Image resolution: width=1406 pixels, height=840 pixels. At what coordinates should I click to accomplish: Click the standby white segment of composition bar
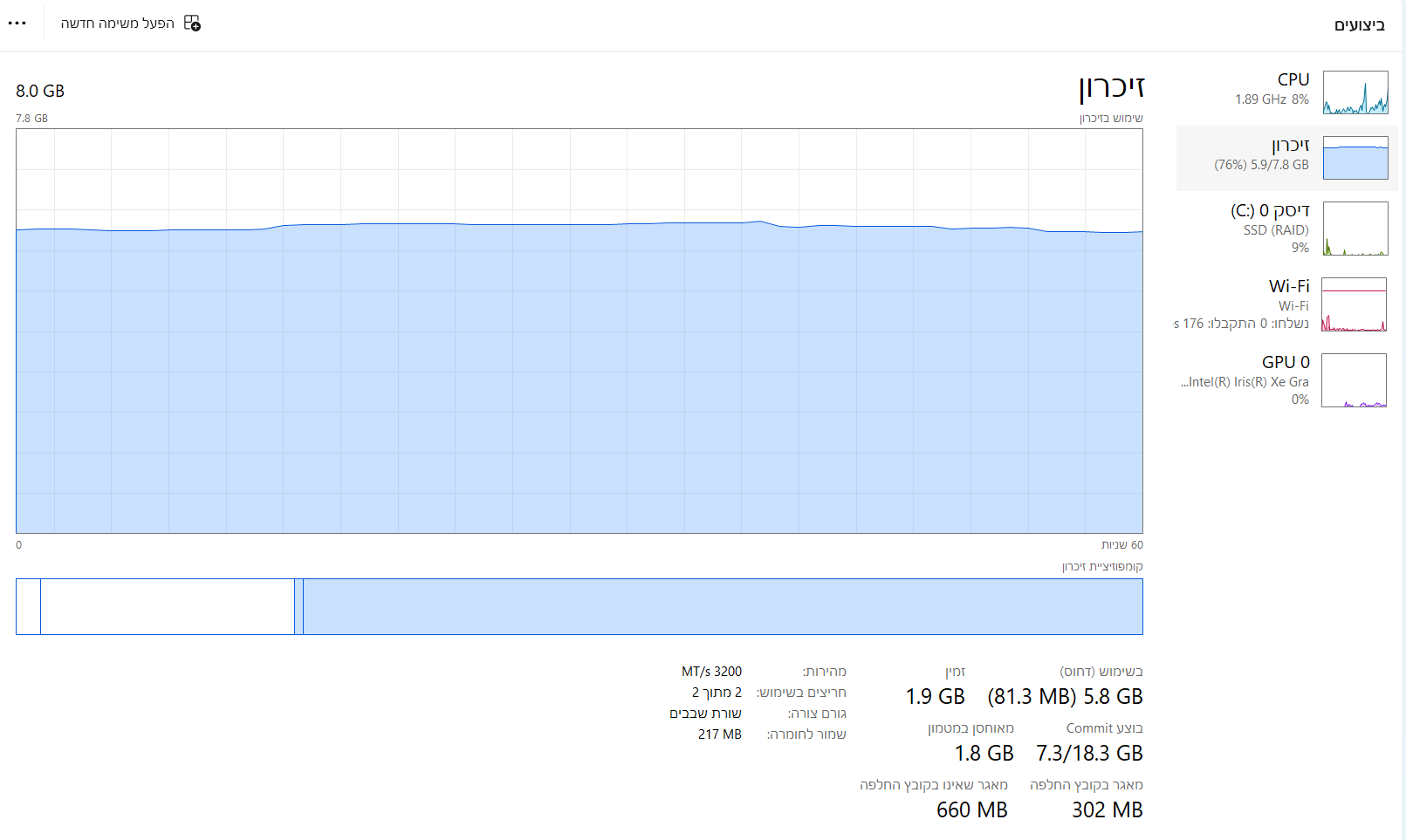coord(167,606)
